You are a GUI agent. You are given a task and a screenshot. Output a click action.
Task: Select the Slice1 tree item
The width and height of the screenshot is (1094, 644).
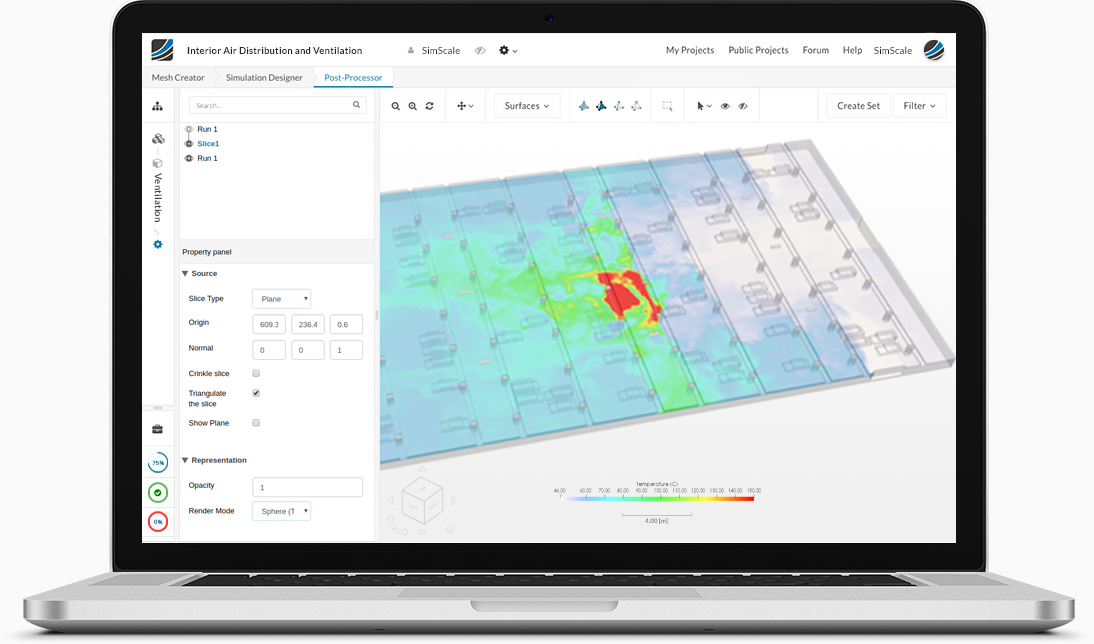(207, 143)
